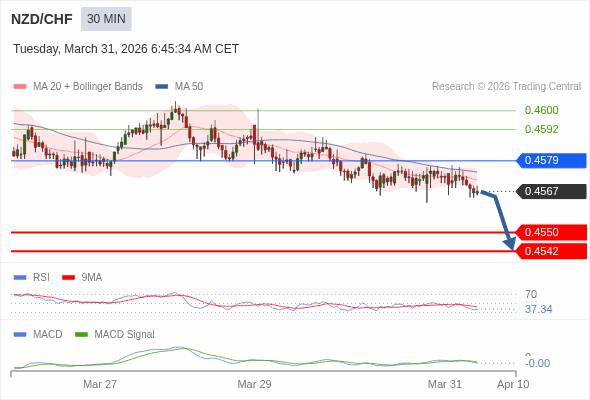
Task: Click the MACD legend color swatch
Action: tap(20, 335)
